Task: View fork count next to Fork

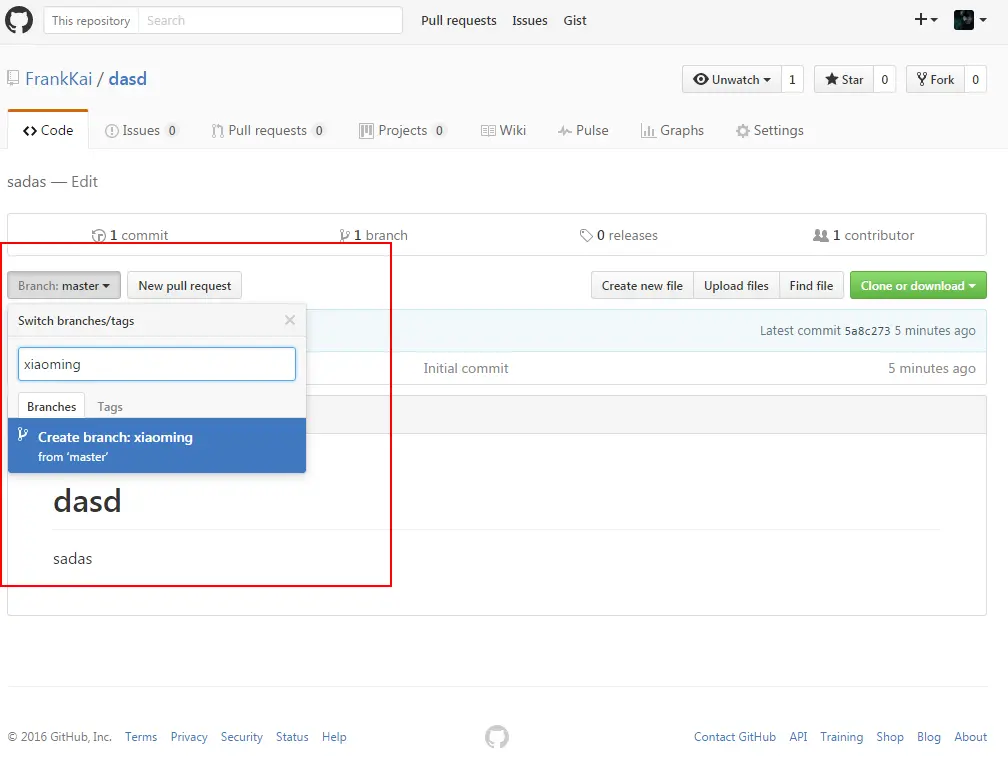Action: coord(975,79)
